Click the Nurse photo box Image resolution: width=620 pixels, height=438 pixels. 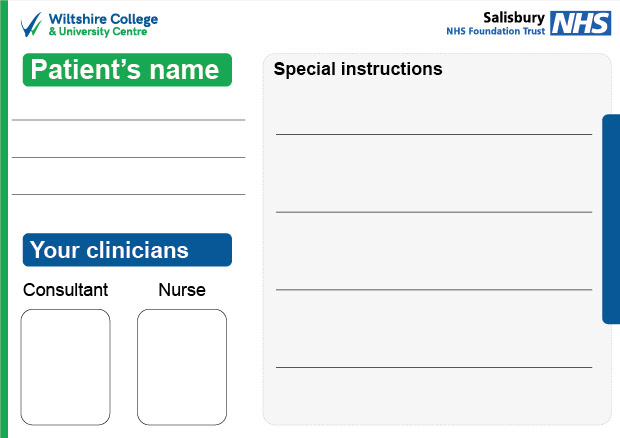[182, 367]
